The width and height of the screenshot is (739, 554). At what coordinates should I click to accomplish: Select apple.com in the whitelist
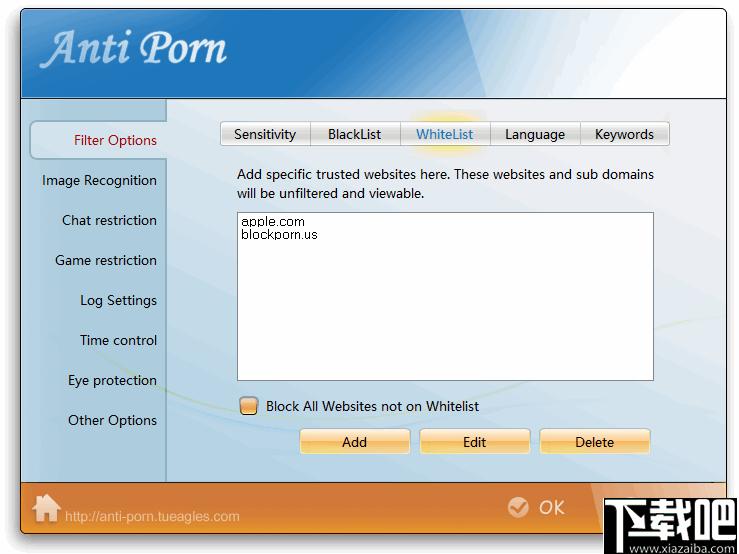pyautogui.click(x=272, y=221)
